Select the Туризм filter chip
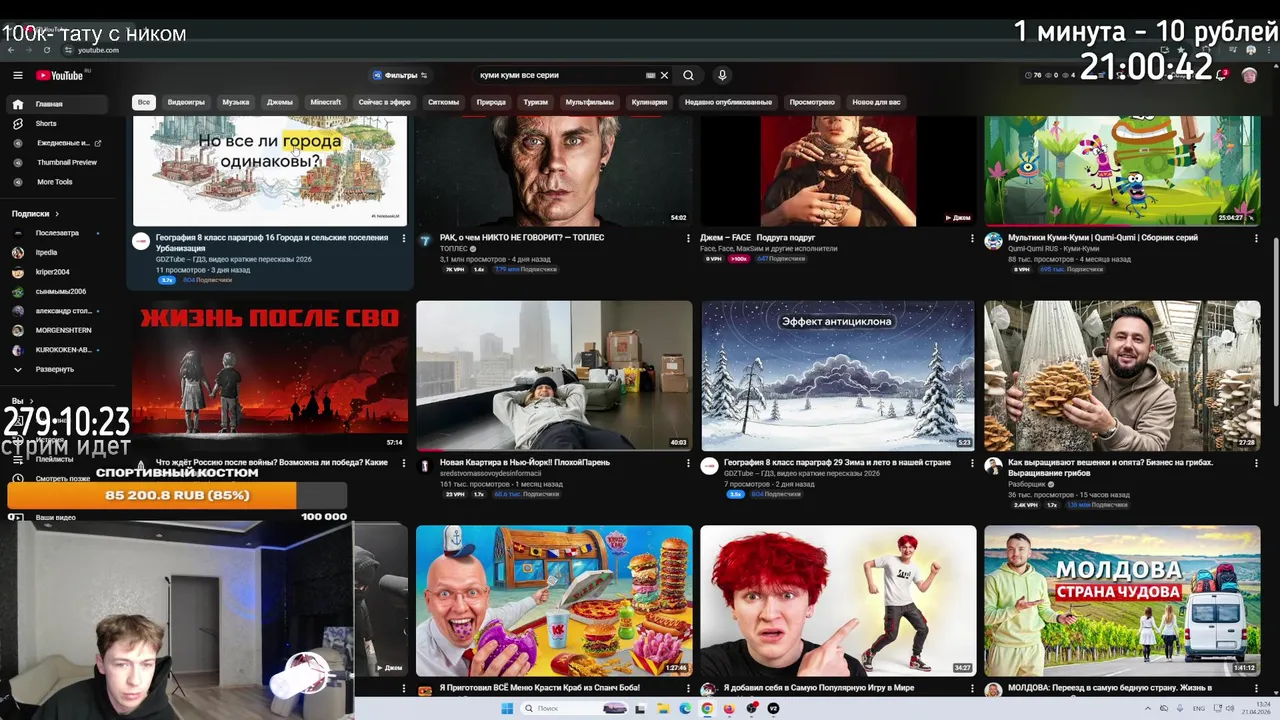The width and height of the screenshot is (1280, 720). coord(535,102)
